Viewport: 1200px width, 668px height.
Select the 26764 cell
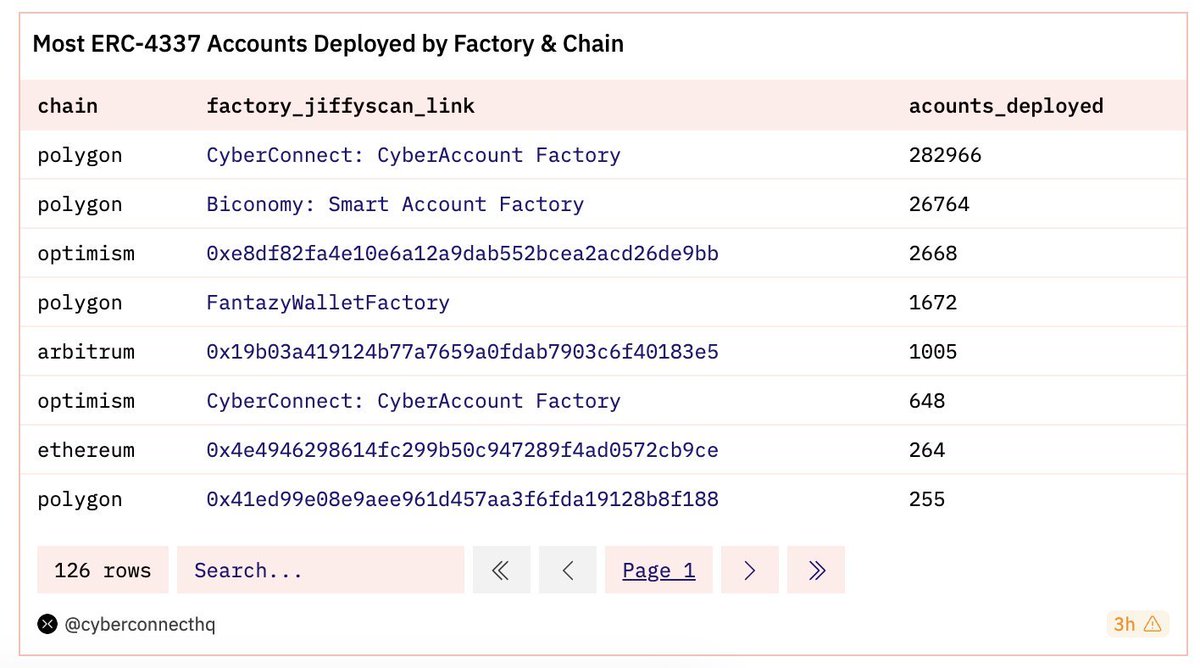(x=939, y=204)
